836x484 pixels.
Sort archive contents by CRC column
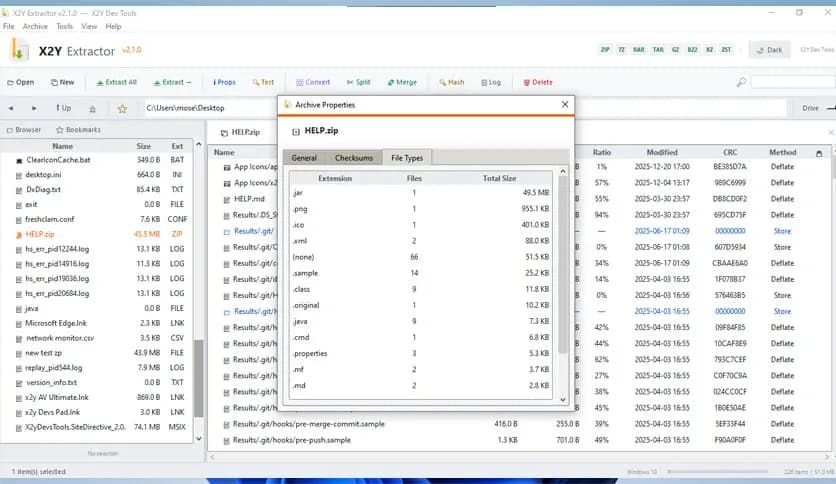pos(730,152)
